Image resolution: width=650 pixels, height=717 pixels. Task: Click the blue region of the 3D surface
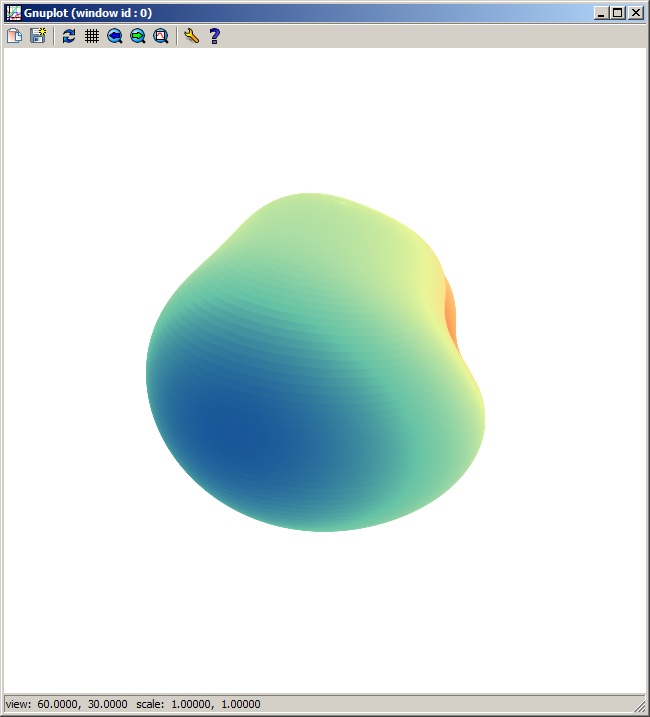[x=247, y=434]
